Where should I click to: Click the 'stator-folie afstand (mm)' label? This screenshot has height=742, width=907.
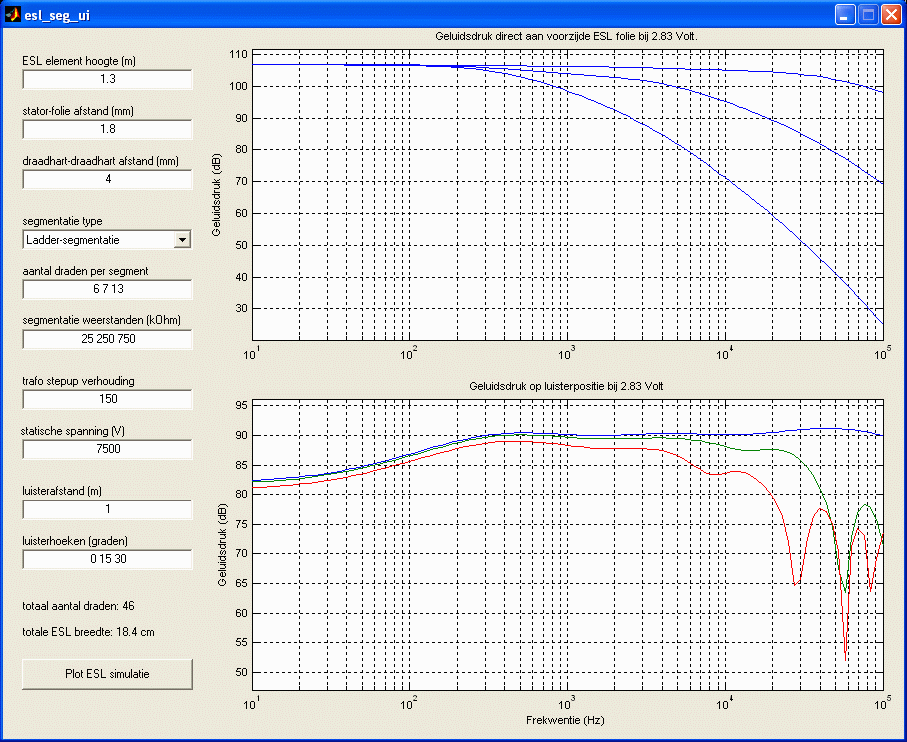78,111
